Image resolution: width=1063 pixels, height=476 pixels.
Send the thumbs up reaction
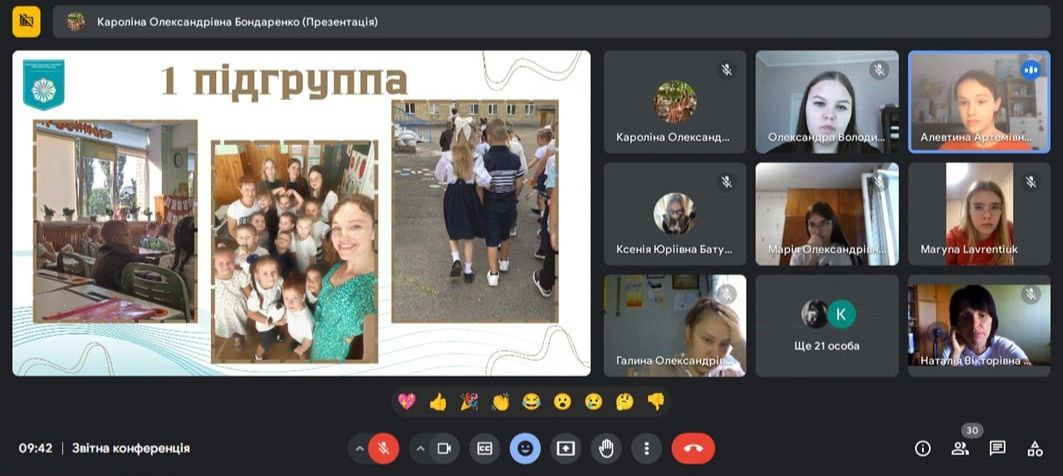(438, 402)
